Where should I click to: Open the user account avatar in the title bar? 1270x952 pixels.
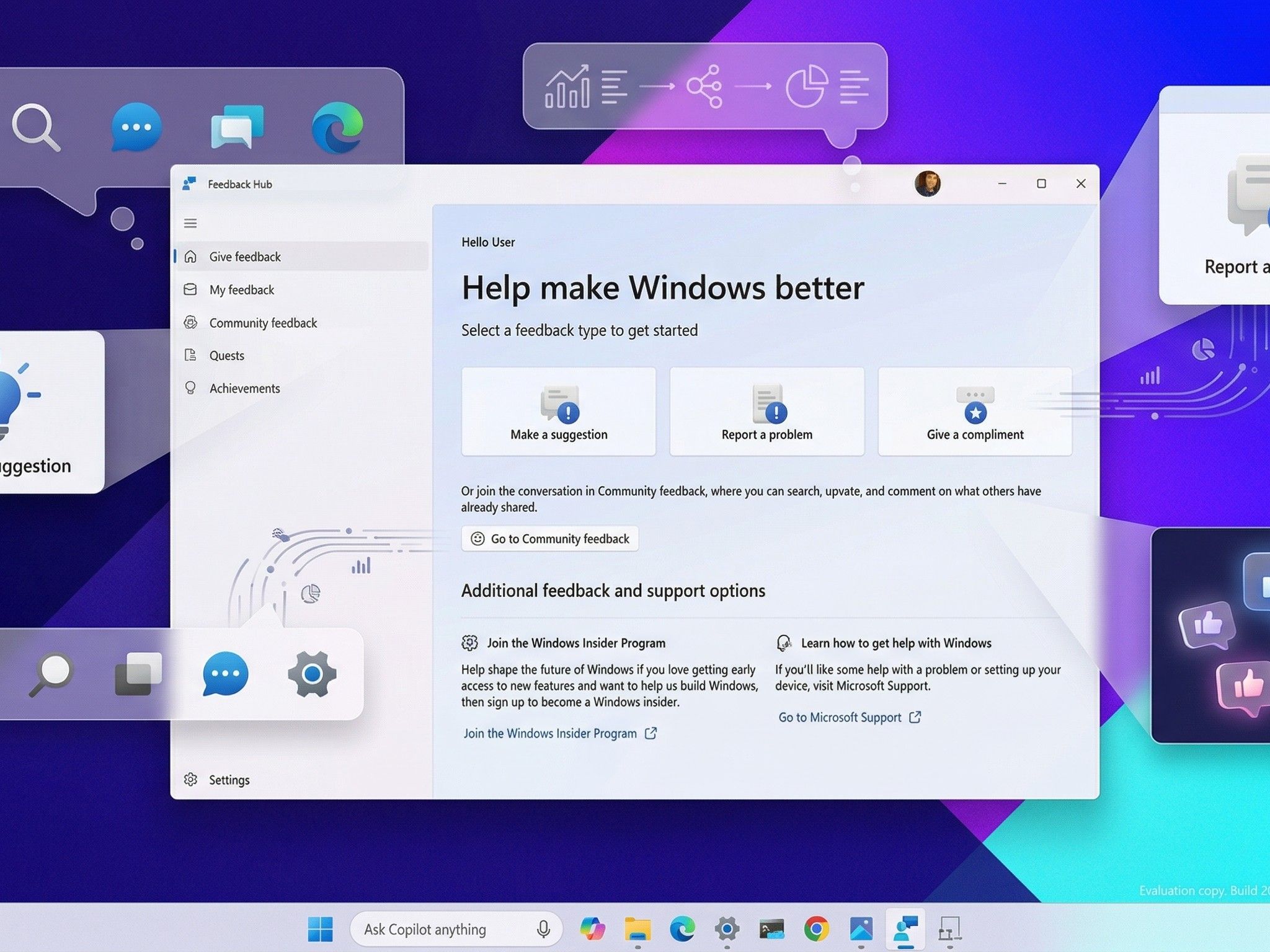tap(928, 183)
